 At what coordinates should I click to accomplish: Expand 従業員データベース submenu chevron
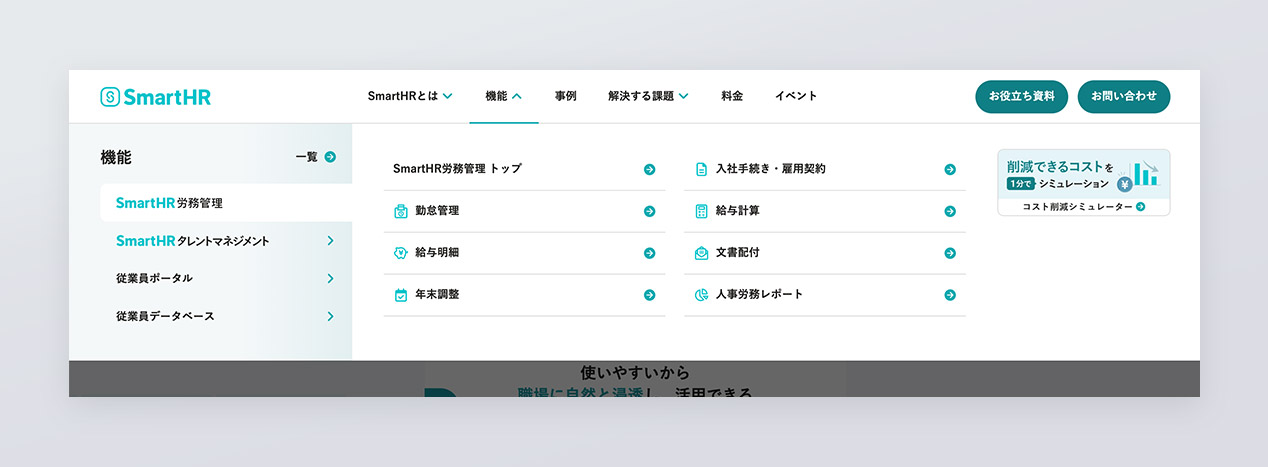click(x=330, y=316)
